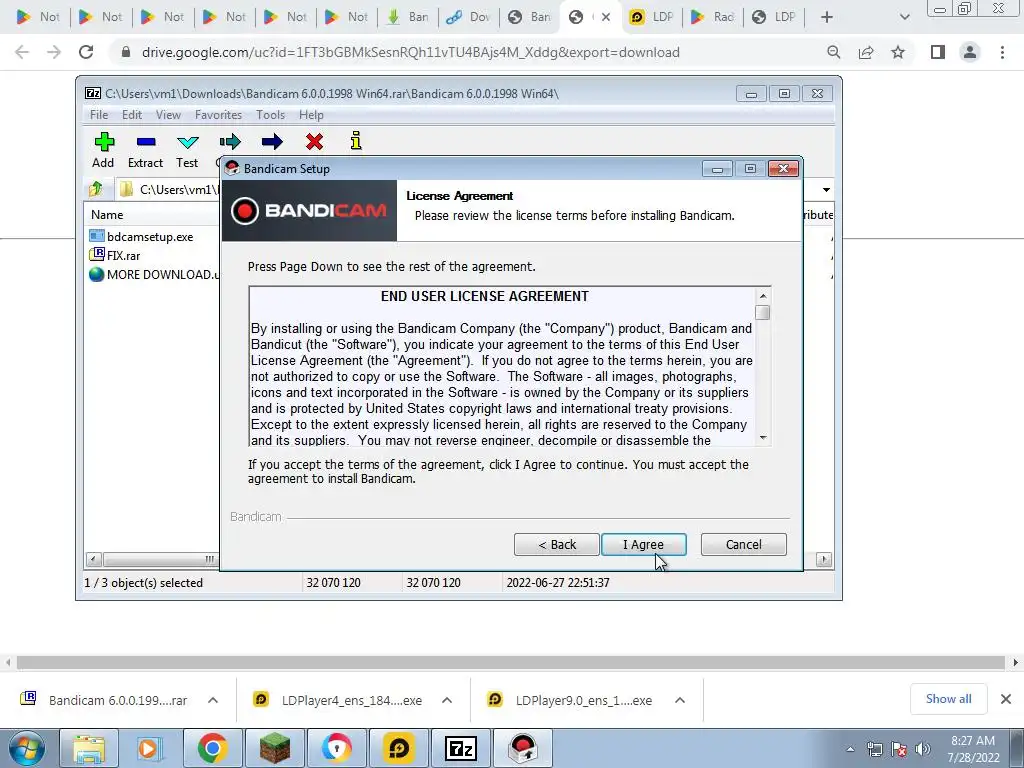The image size is (1024, 768).
Task: Click the 7-Zip horizontal scroll left arrow
Action: [94, 559]
